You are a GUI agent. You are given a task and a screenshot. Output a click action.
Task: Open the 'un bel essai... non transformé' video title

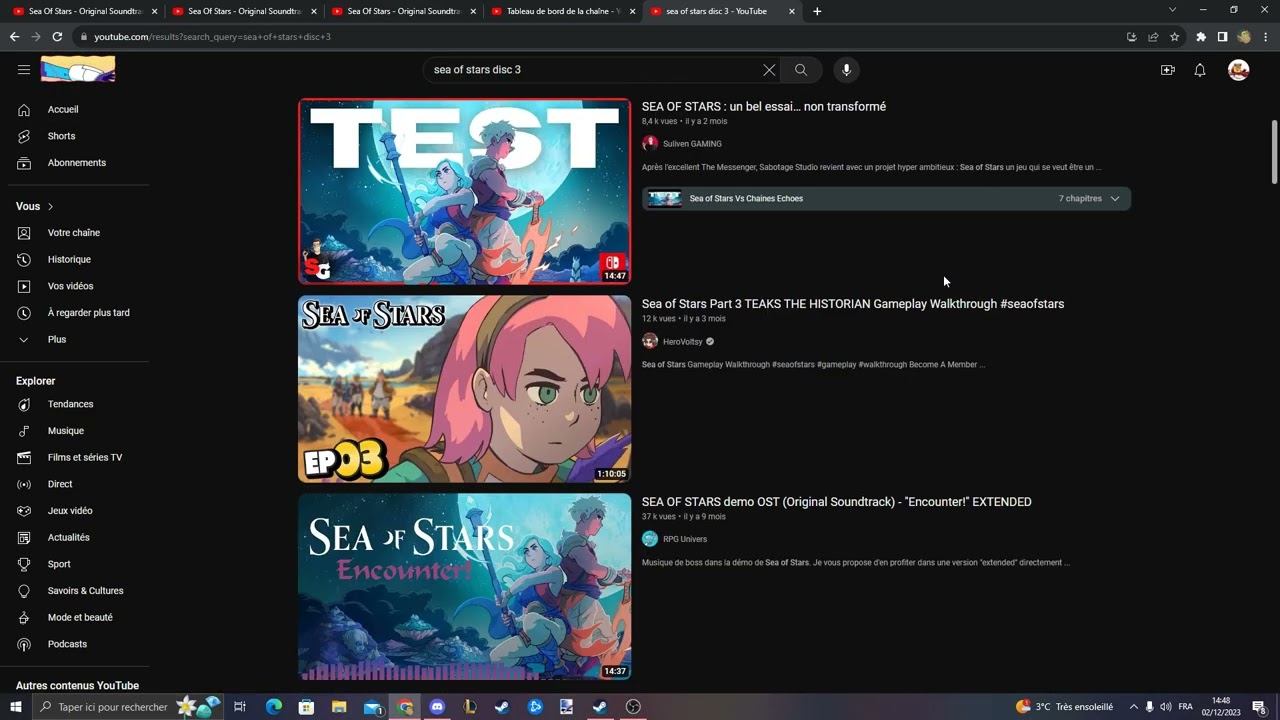764,107
